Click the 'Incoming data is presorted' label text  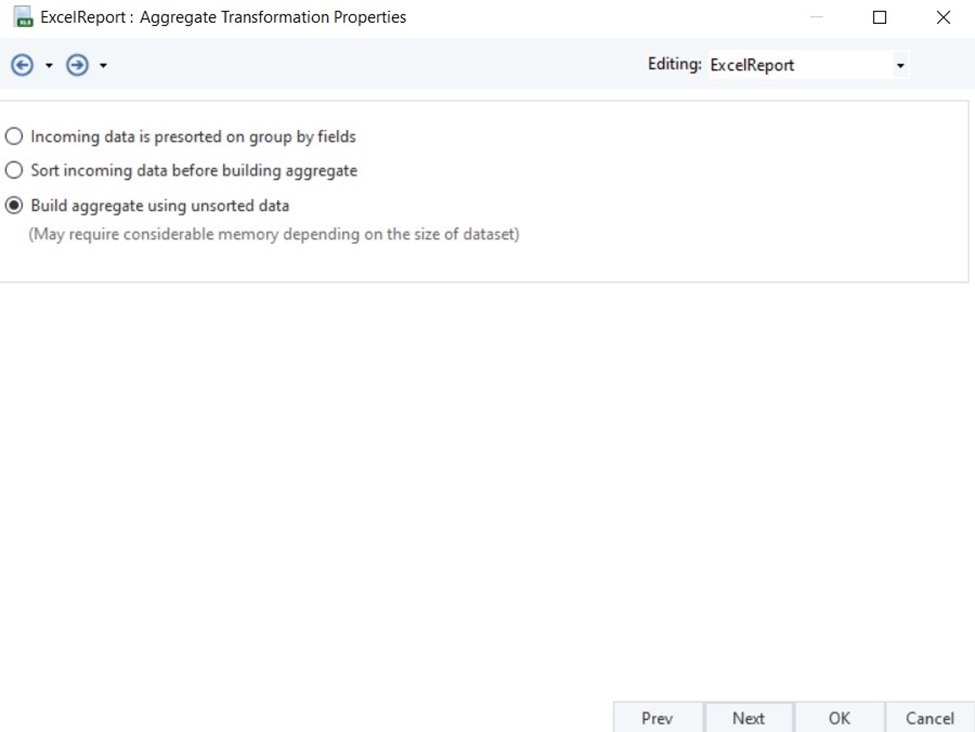[193, 137]
